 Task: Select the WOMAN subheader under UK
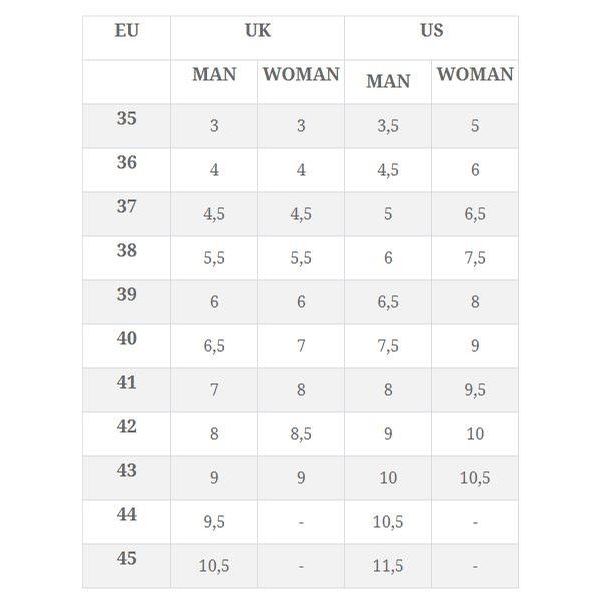click(x=301, y=75)
